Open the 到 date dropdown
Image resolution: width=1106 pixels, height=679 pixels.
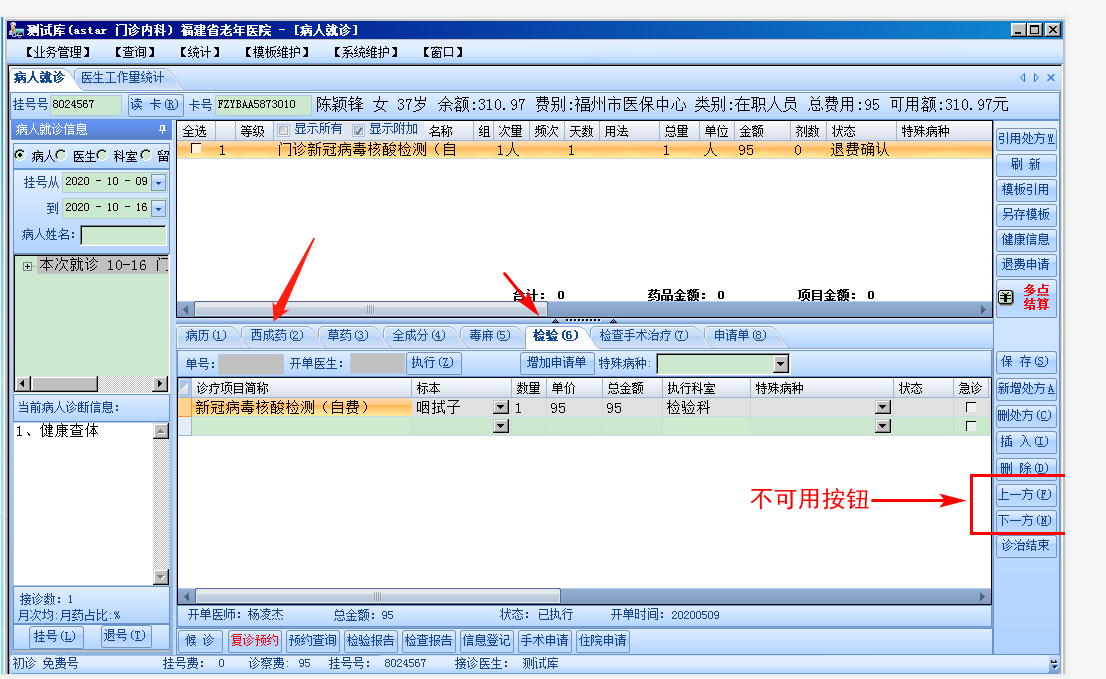[x=159, y=209]
